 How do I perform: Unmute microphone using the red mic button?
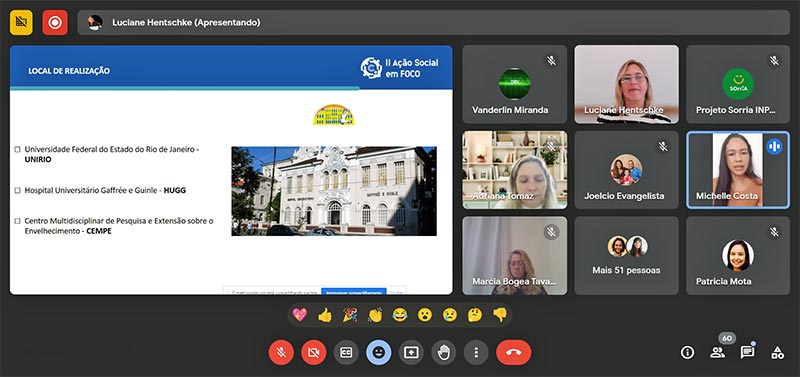[281, 353]
